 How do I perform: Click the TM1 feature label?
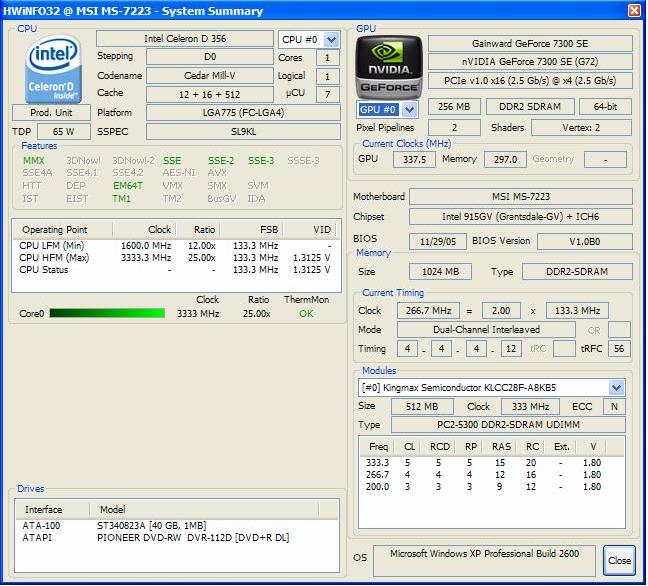(121, 199)
